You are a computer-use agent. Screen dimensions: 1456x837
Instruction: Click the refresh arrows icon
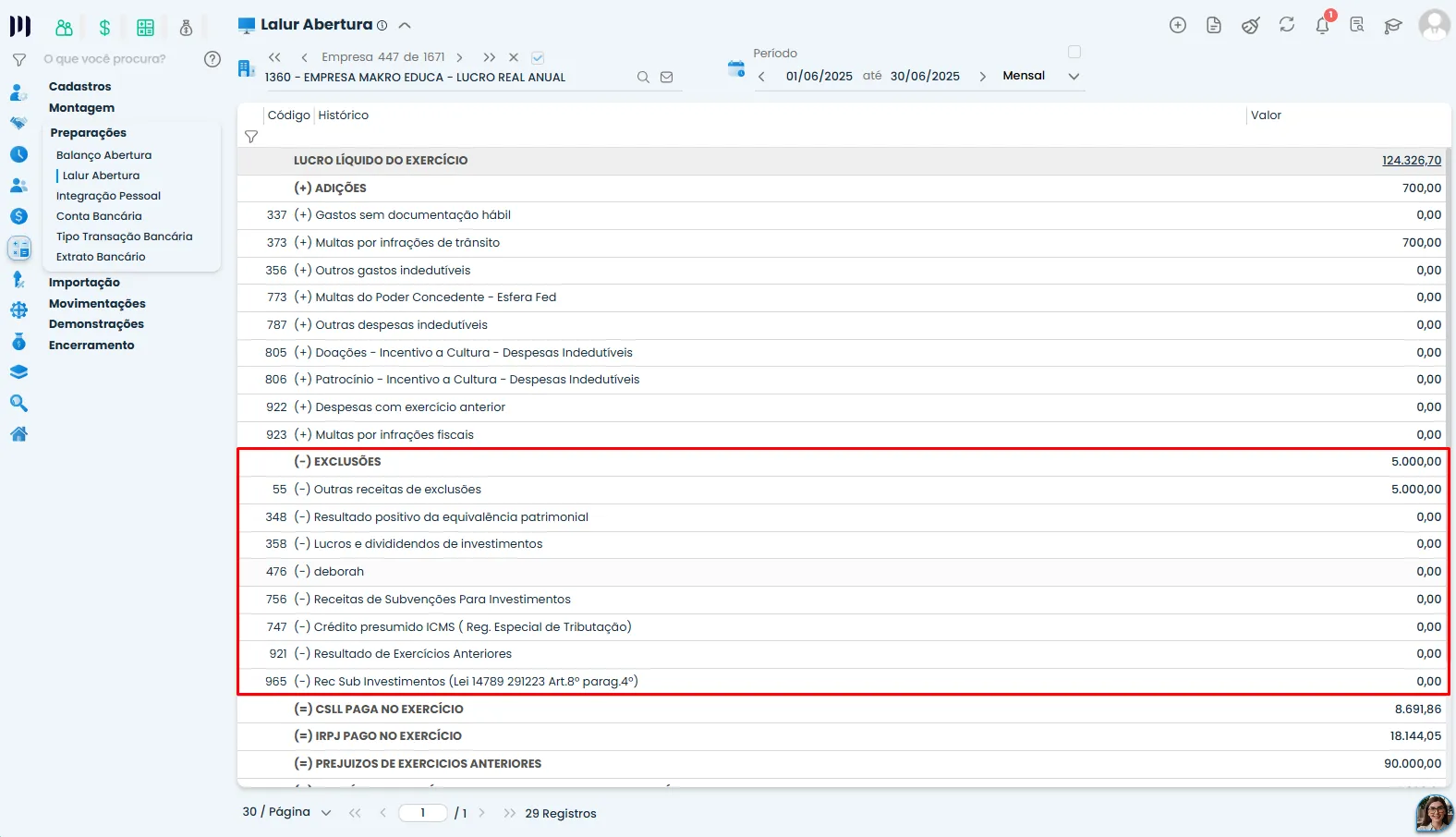tap(1287, 25)
